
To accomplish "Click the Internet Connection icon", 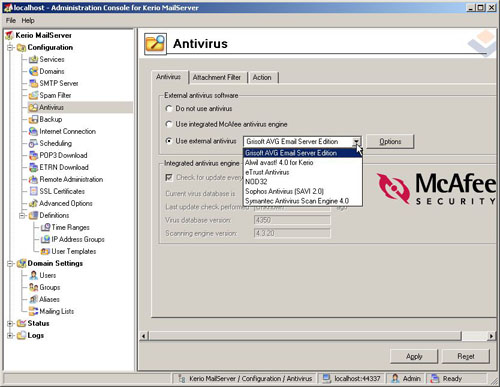I will pyautogui.click(x=33, y=131).
